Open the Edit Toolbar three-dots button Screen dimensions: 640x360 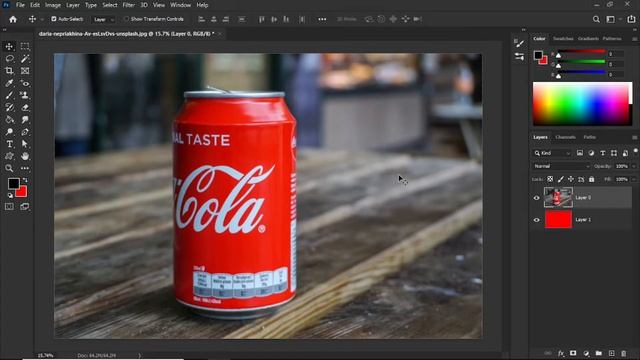tap(25, 168)
